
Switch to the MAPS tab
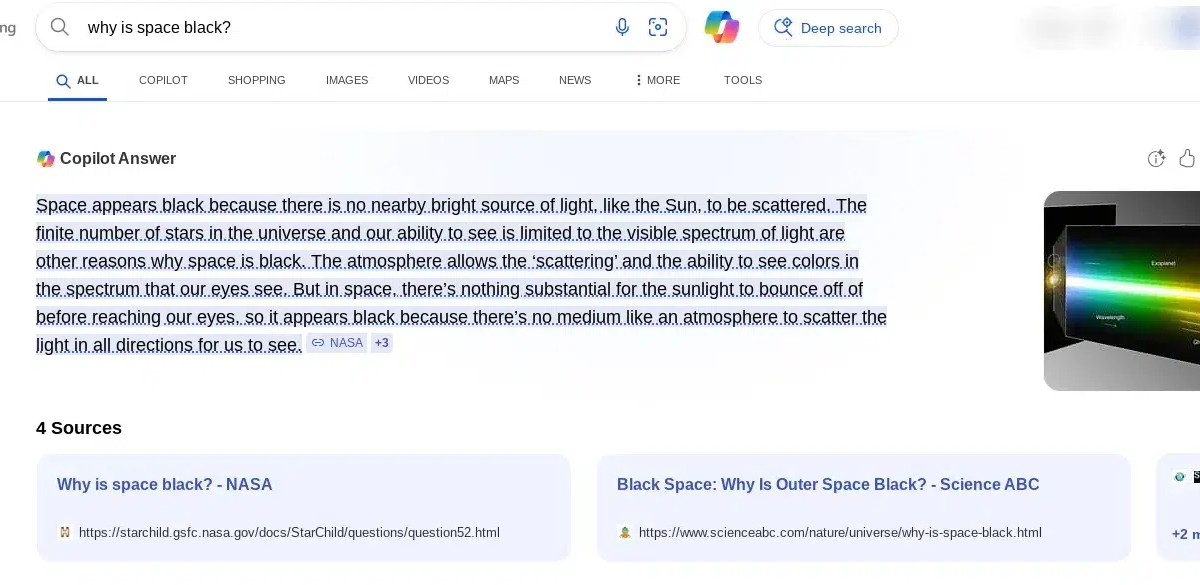pos(504,80)
